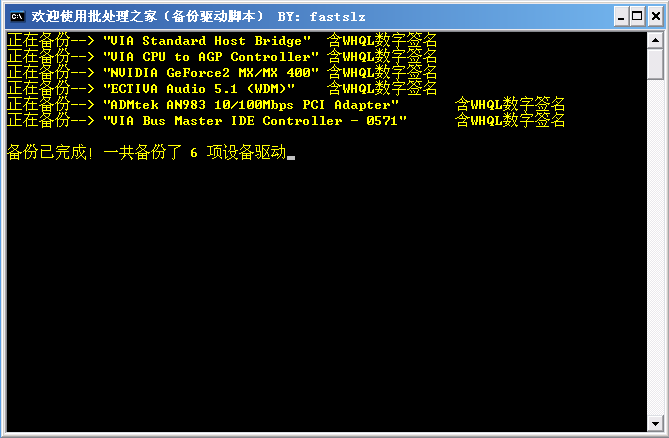Click "VIA Bus Master IDE Controller - 0571"
Image resolution: width=669 pixels, height=438 pixels.
(255, 121)
